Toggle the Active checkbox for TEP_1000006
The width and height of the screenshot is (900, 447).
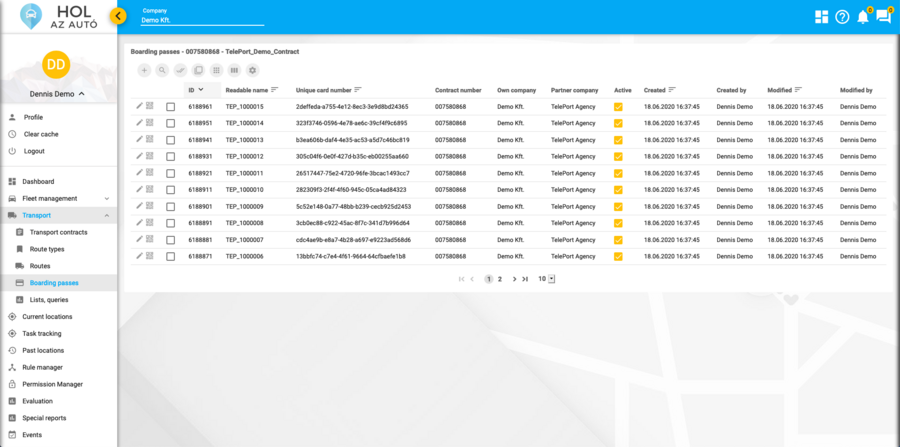click(x=618, y=256)
